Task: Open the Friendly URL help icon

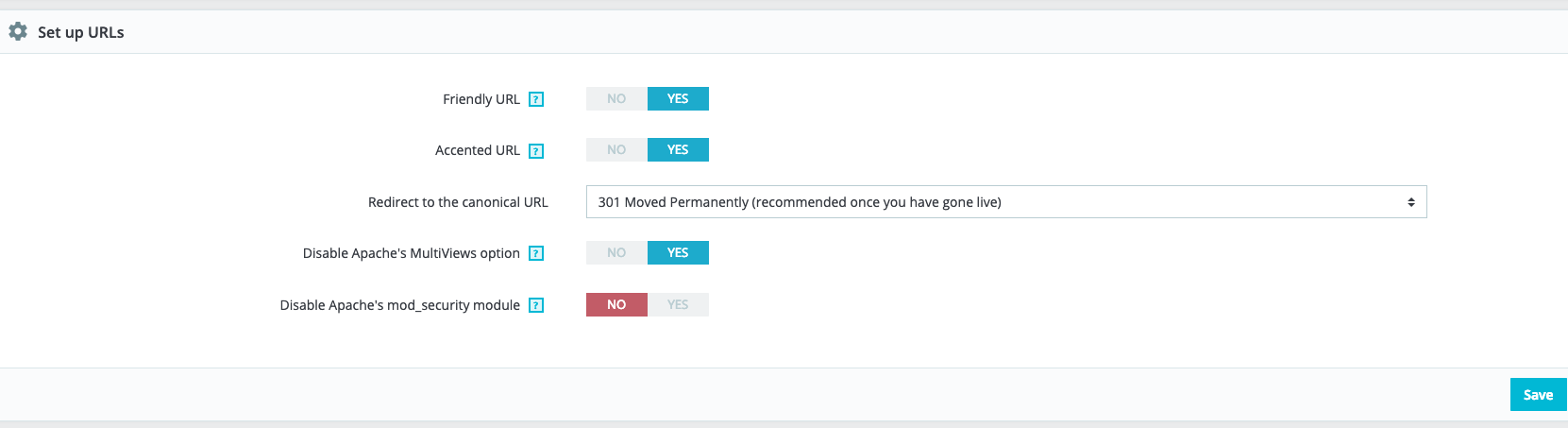Action: (x=536, y=99)
